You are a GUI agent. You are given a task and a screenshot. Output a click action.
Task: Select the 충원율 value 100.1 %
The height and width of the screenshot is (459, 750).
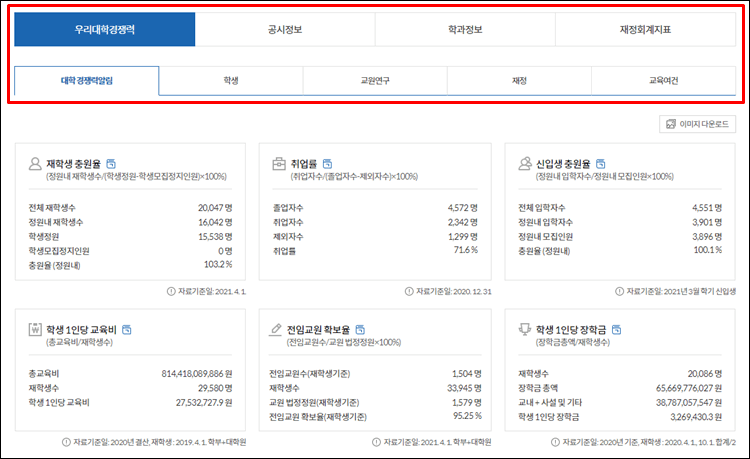[x=708, y=250]
